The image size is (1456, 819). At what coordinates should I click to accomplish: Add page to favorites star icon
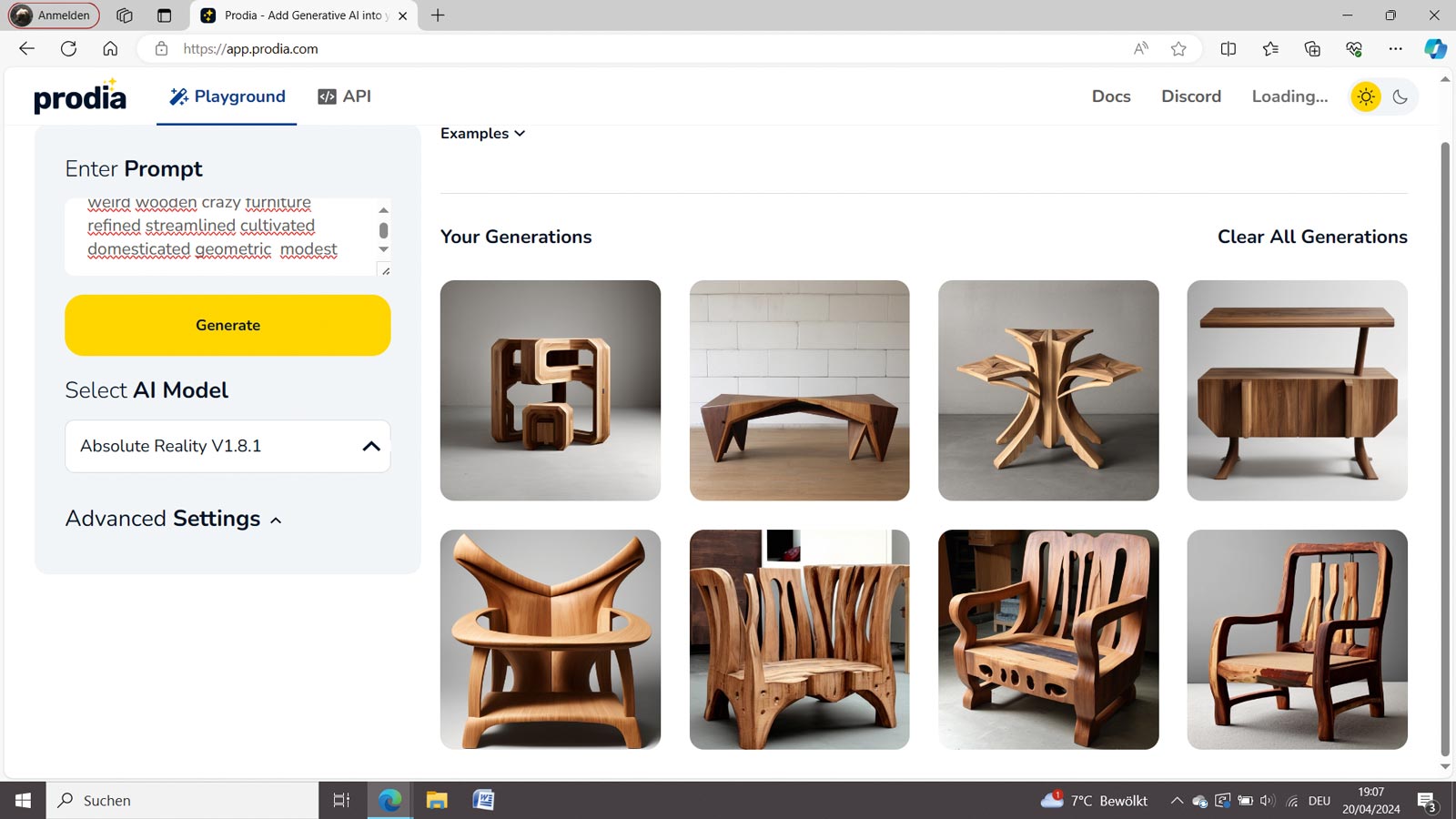(1178, 49)
